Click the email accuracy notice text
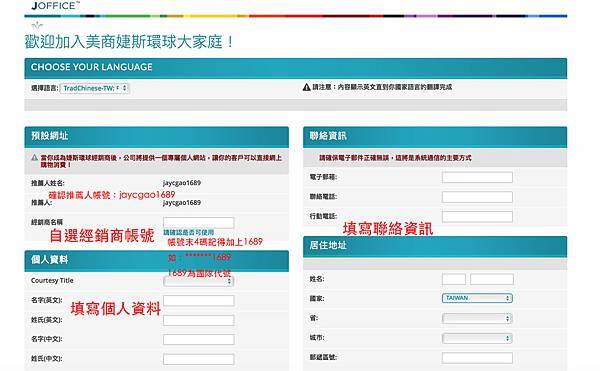600x371 pixels. tap(395, 158)
